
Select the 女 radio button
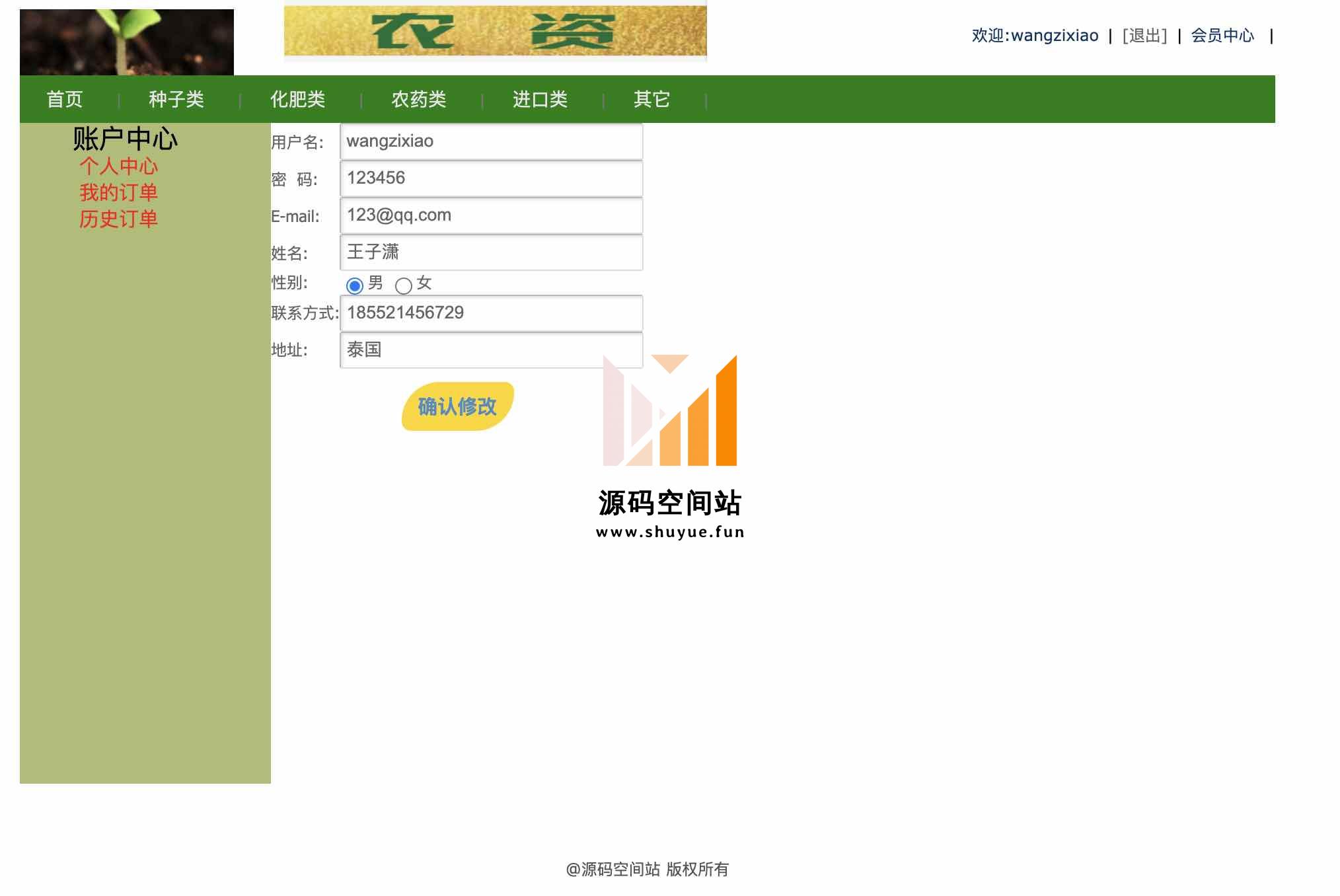[x=404, y=285]
